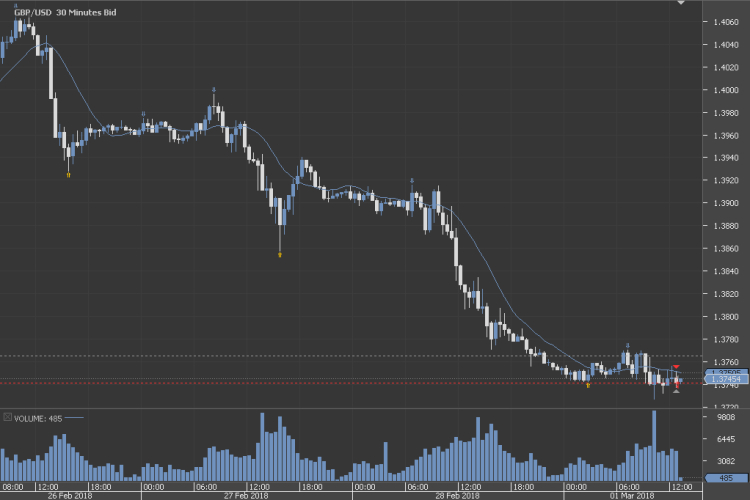Click the orange up-arrow fractal near 00:00 on 01 Mar
The image size is (750, 500).
click(x=588, y=385)
